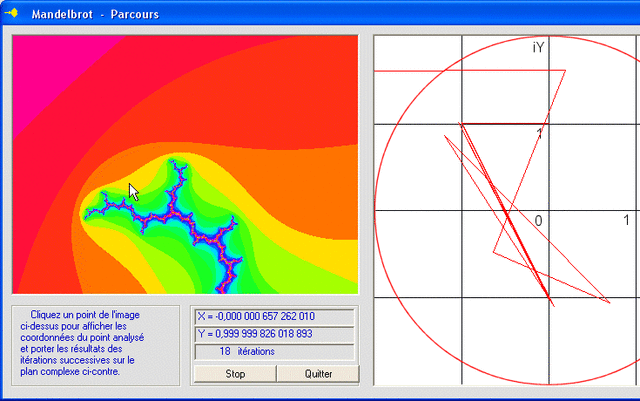The height and width of the screenshot is (401, 640).
Task: Click the 'Mandelbrot - Parcours' title text
Action: 95,14
